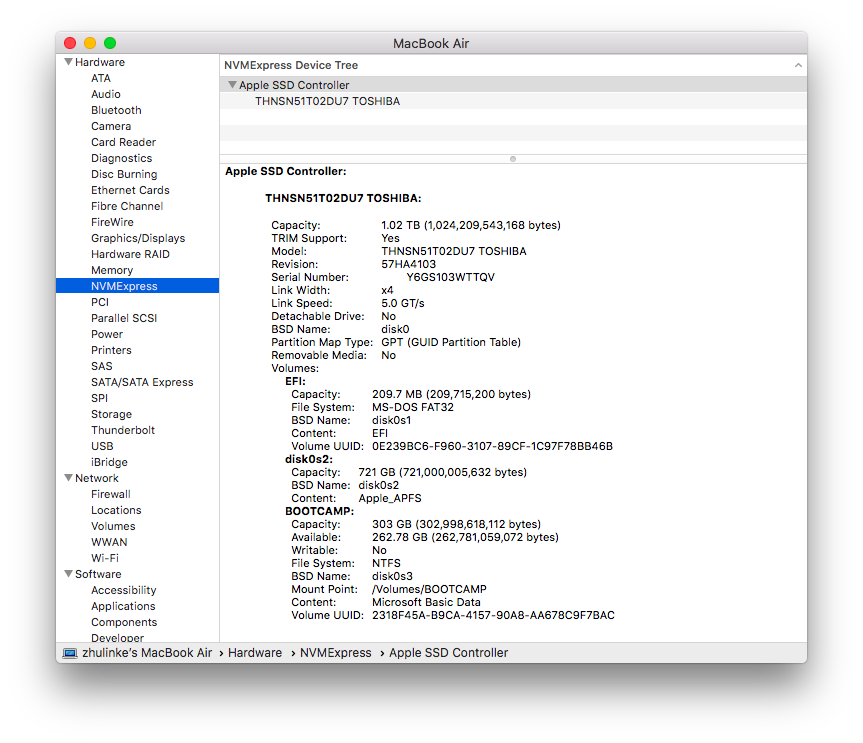The width and height of the screenshot is (863, 743).
Task: Click the pane divider handle dot
Action: (513, 159)
